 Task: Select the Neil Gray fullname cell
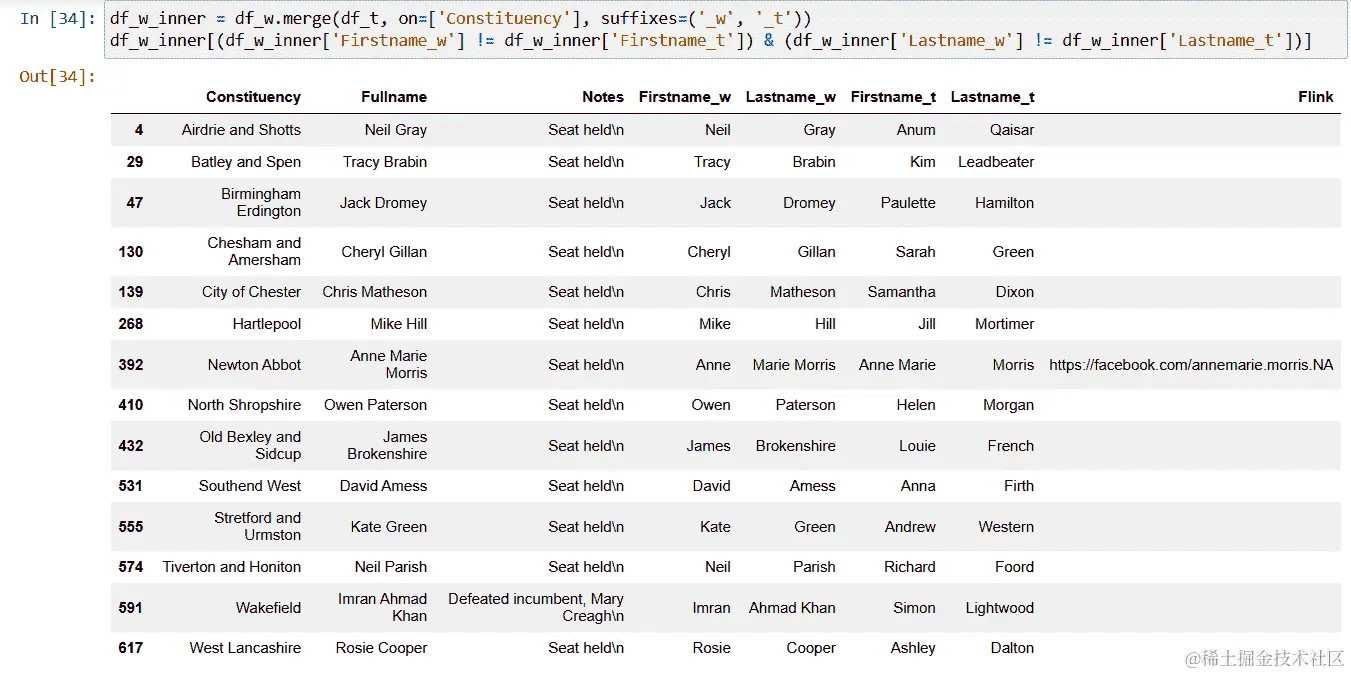point(396,130)
